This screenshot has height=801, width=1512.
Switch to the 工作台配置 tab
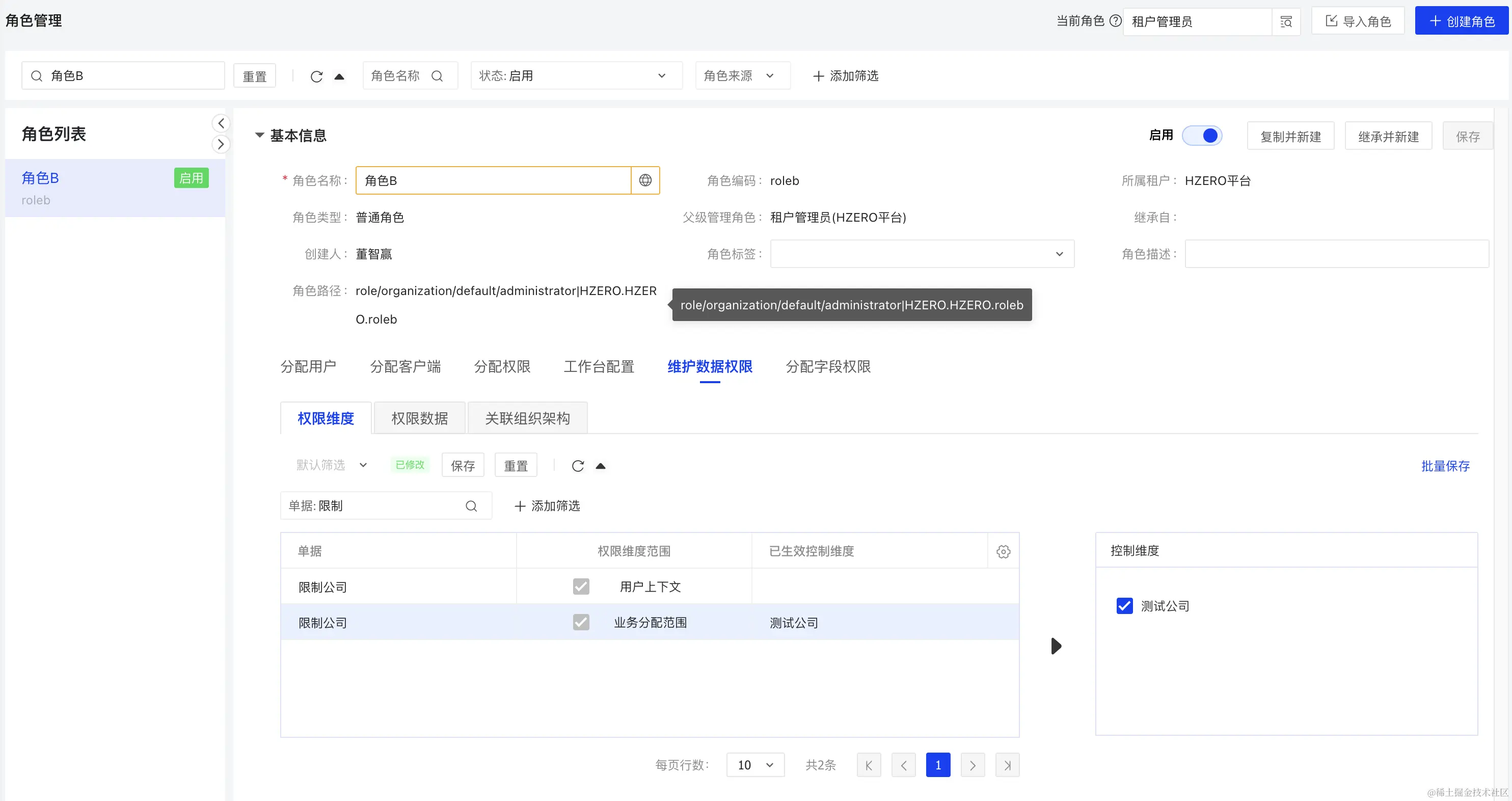(599, 366)
